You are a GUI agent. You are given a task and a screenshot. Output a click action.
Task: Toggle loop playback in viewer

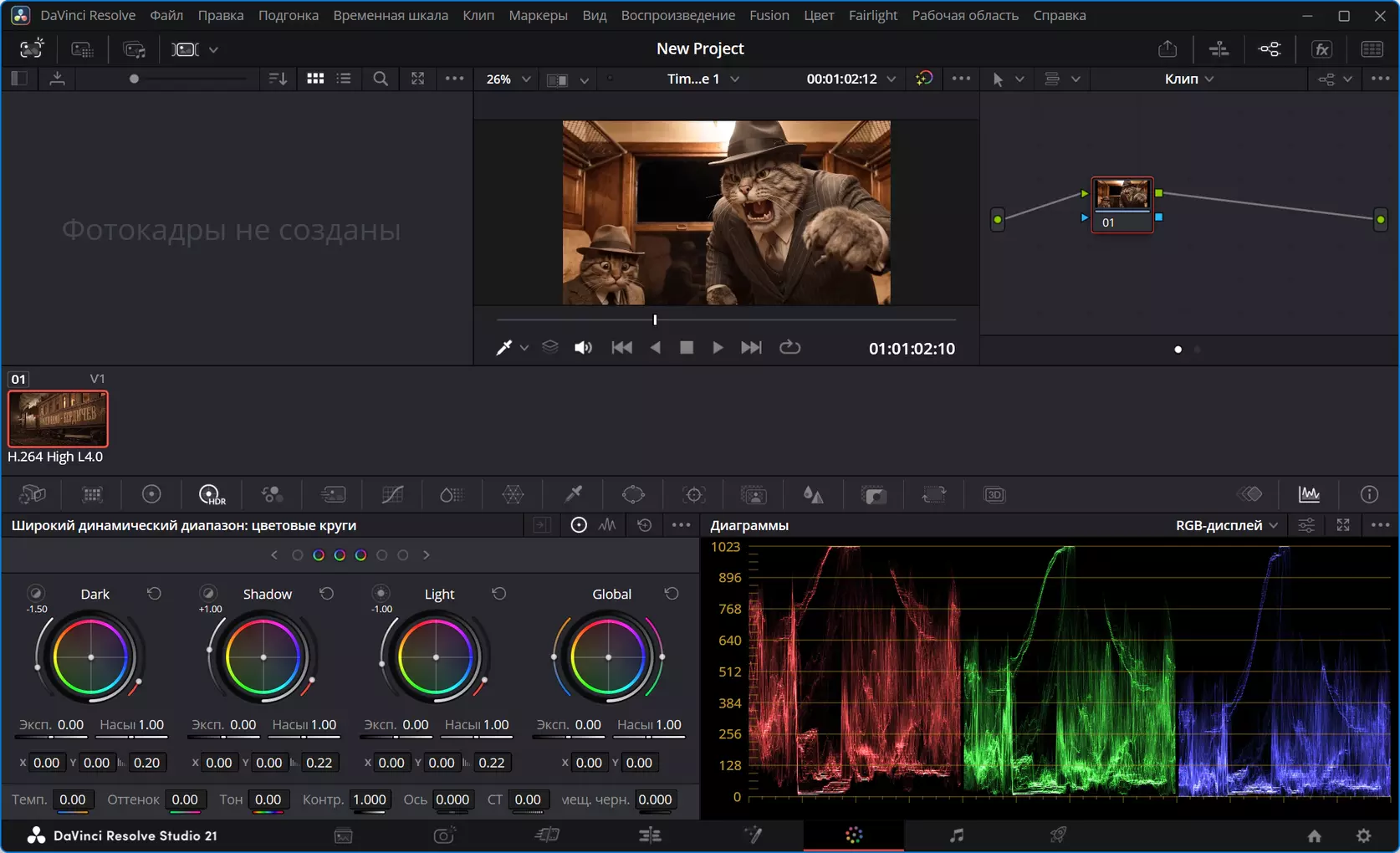[x=789, y=347]
